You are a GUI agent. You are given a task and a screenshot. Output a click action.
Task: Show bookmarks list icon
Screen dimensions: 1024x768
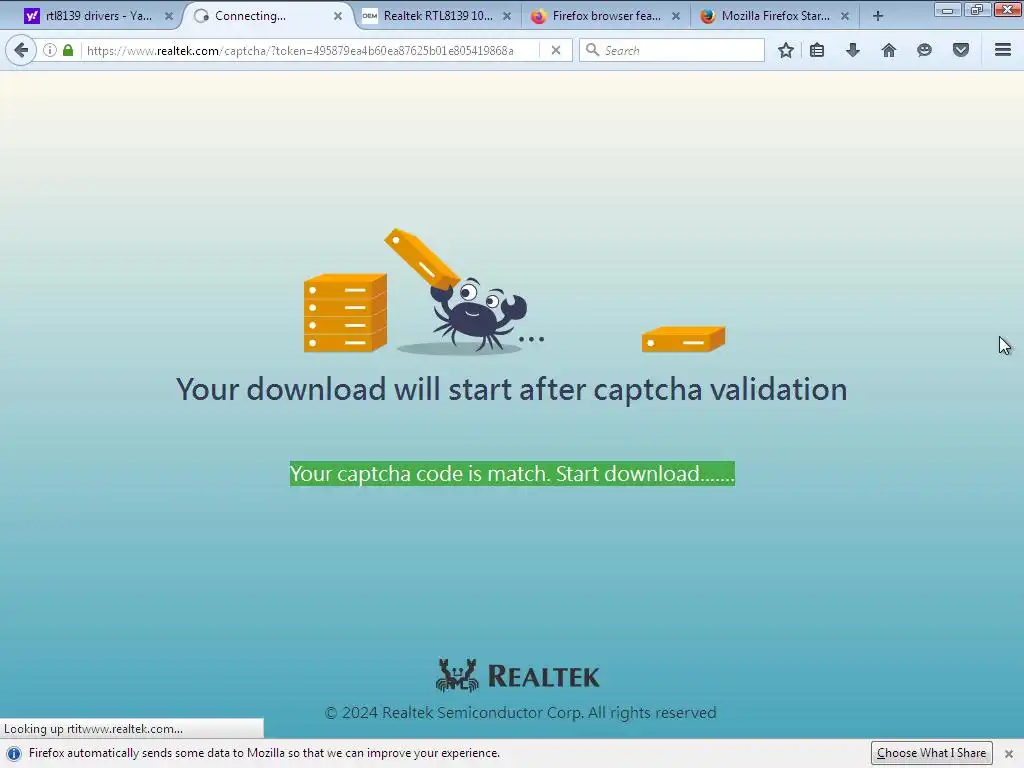coord(817,50)
